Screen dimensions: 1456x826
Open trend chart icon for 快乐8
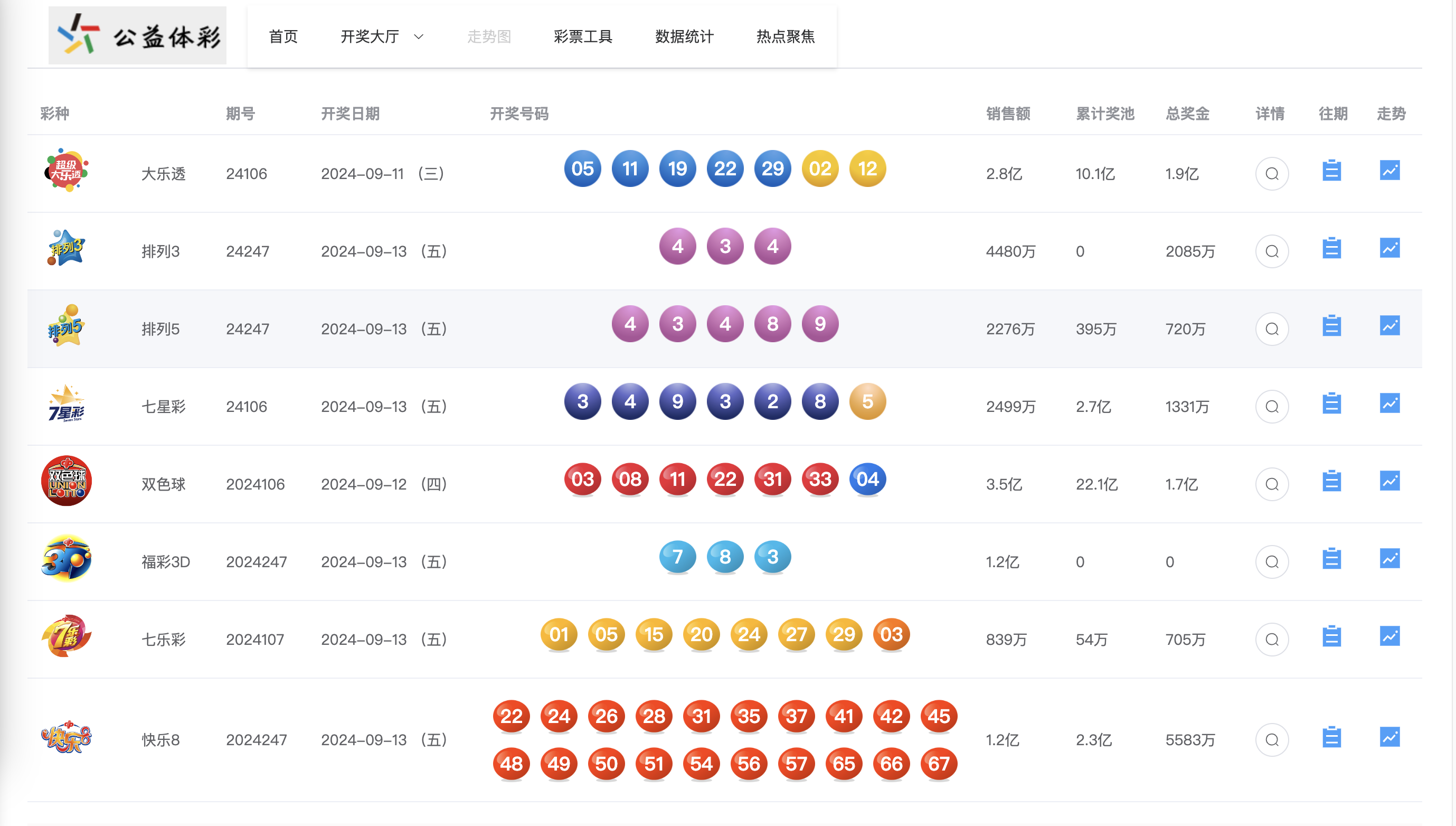[x=1389, y=737]
